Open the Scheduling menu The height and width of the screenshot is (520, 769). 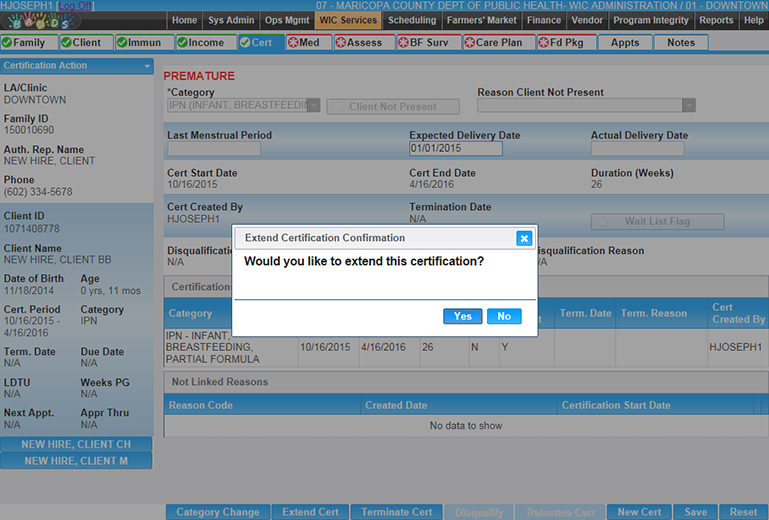(x=412, y=20)
